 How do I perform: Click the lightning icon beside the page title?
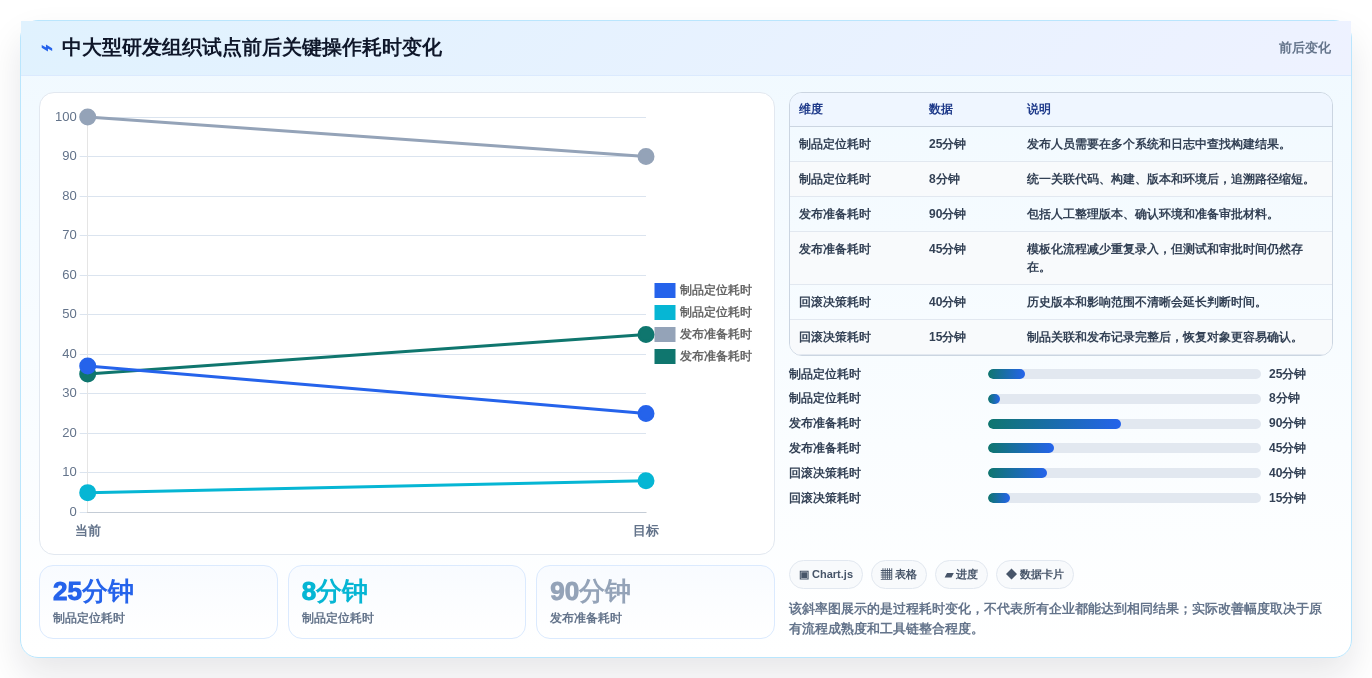(x=47, y=48)
